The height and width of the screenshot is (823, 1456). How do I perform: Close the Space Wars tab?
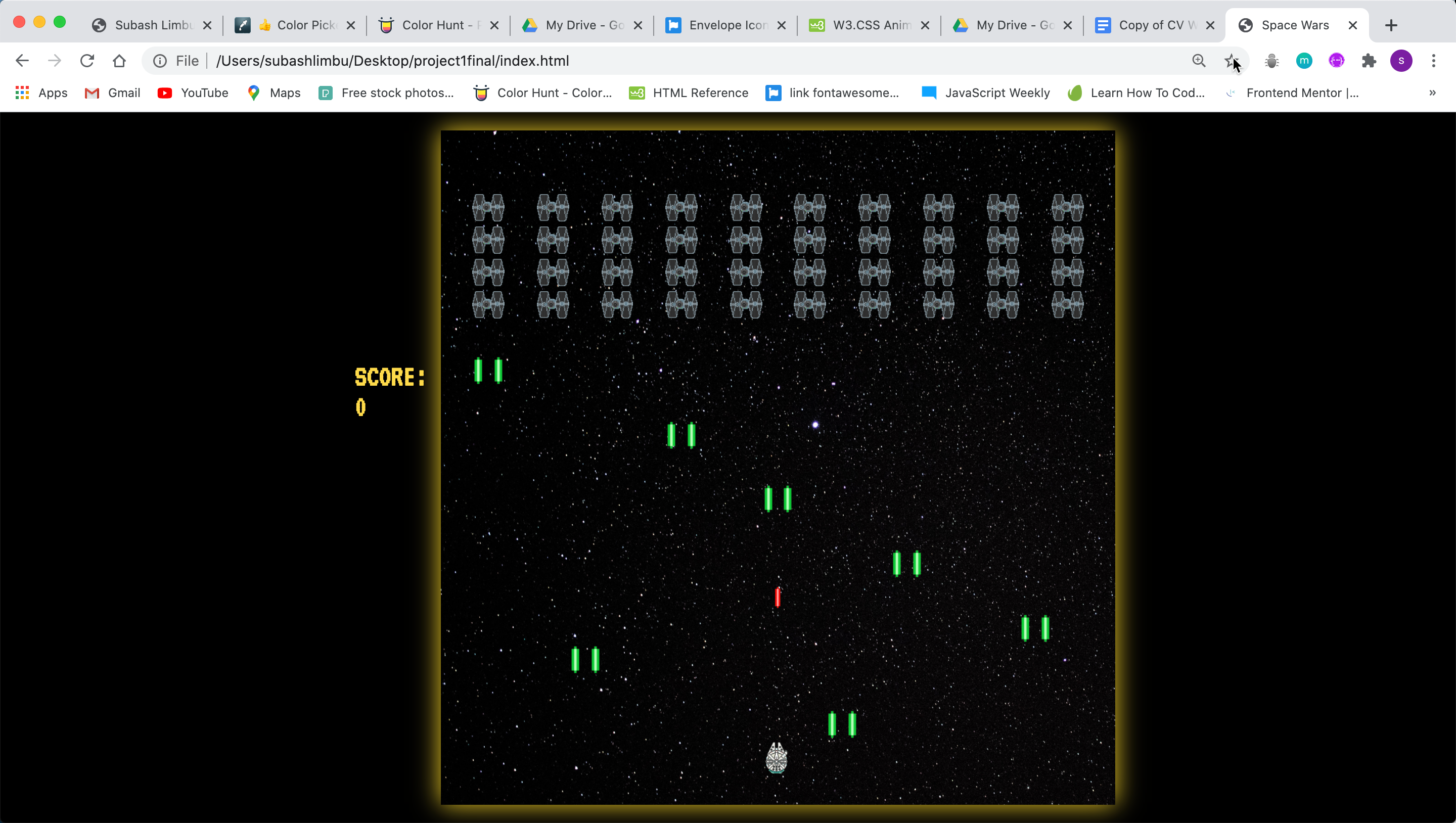tap(1353, 25)
